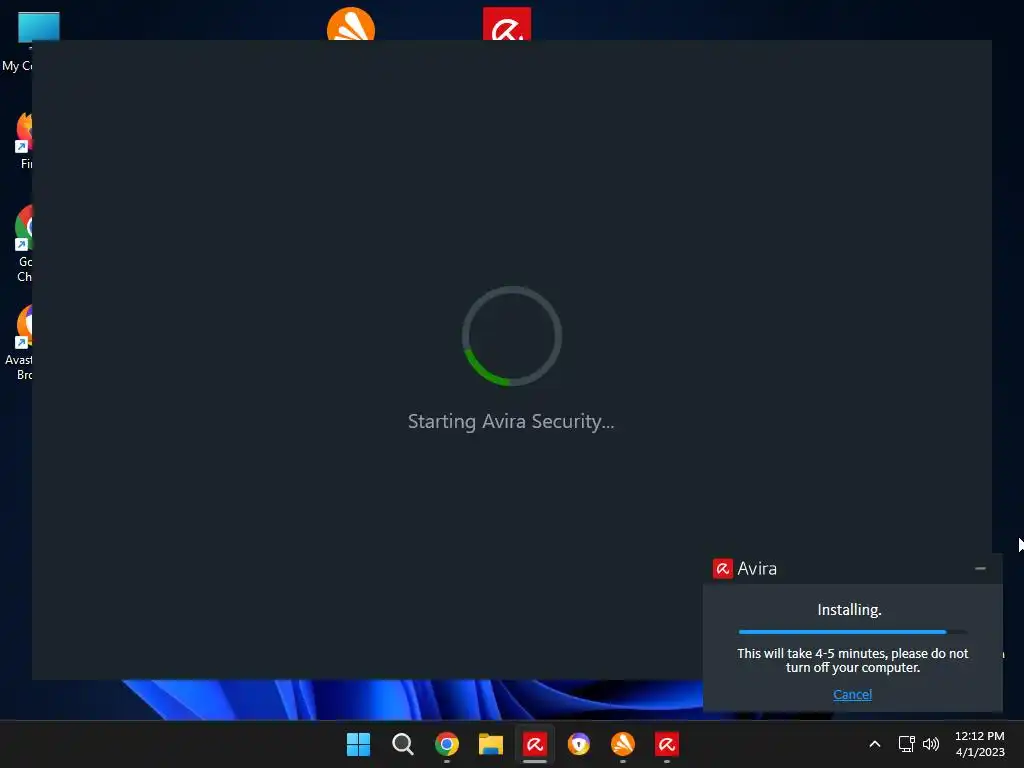This screenshot has height=768, width=1024.
Task: Open network status tray icon
Action: pyautogui.click(x=906, y=744)
